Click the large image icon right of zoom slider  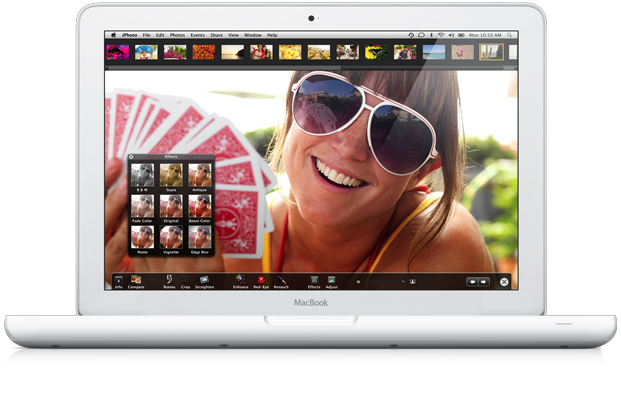[x=412, y=282]
